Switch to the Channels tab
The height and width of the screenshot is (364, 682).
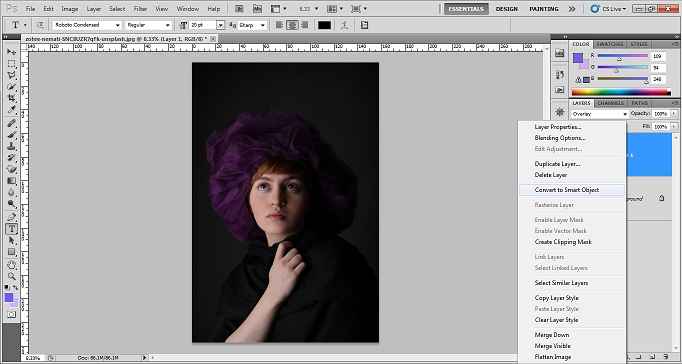611,103
